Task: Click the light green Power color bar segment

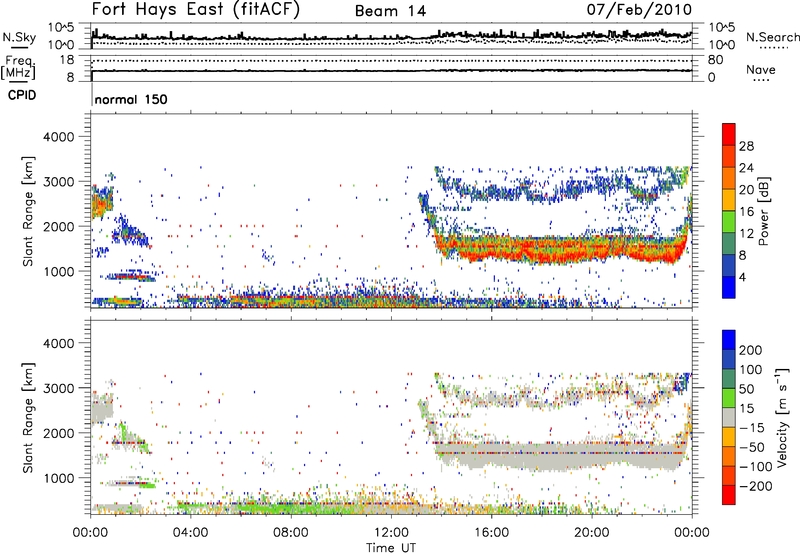Action: [729, 221]
